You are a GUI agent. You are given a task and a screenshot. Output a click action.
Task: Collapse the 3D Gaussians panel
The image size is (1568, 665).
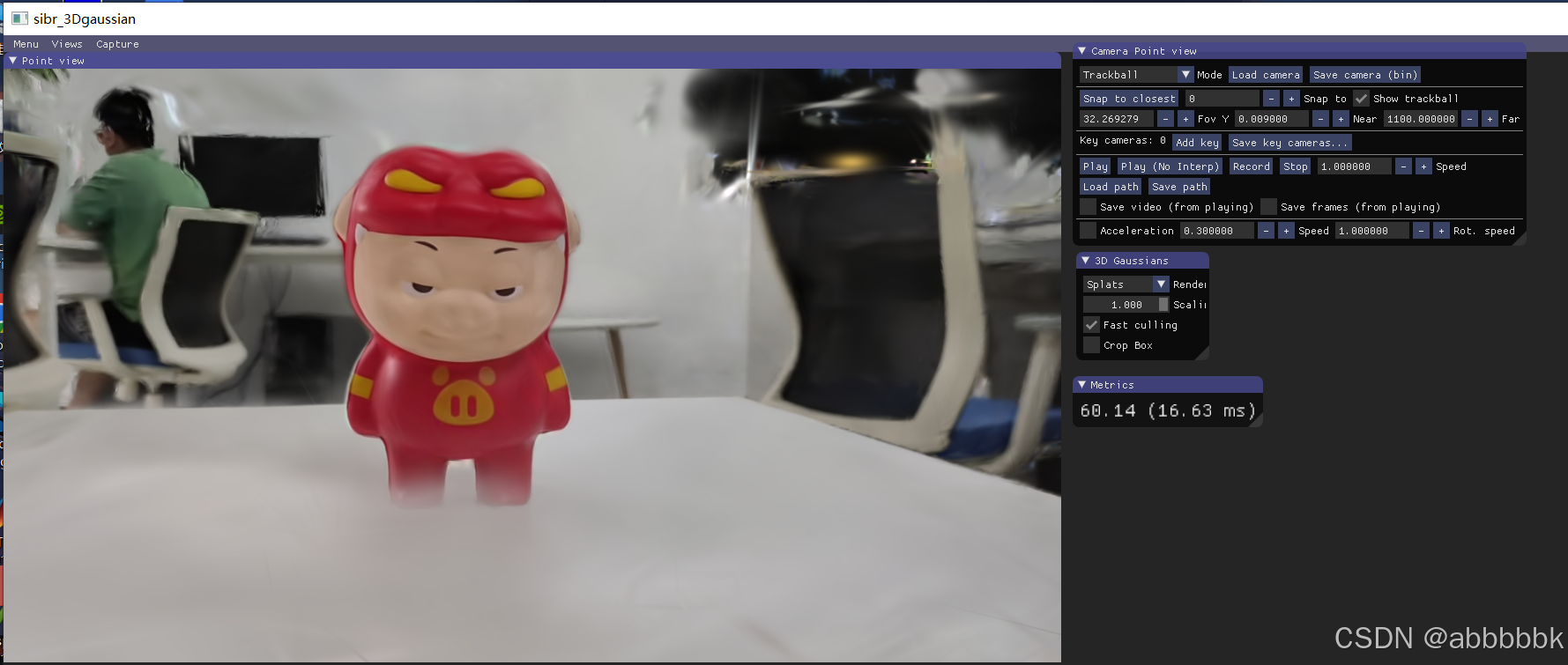(x=1086, y=261)
